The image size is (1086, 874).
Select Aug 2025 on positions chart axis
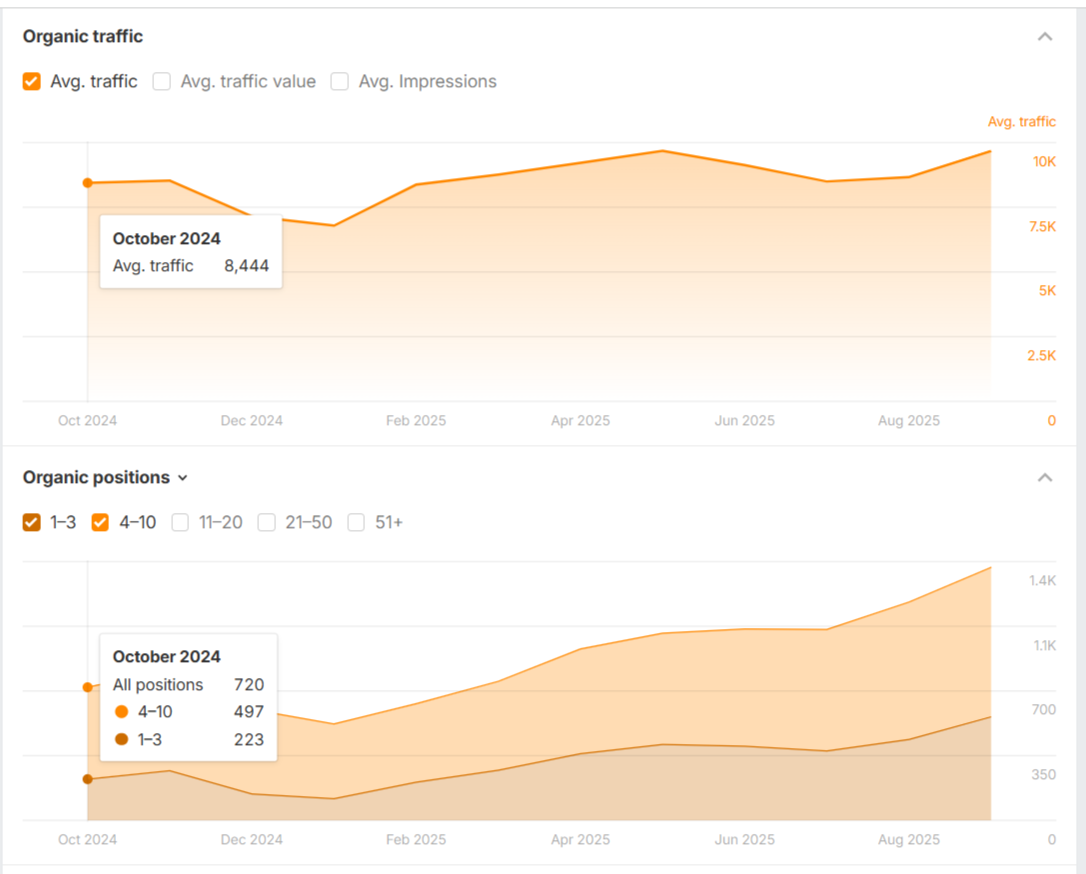908,839
